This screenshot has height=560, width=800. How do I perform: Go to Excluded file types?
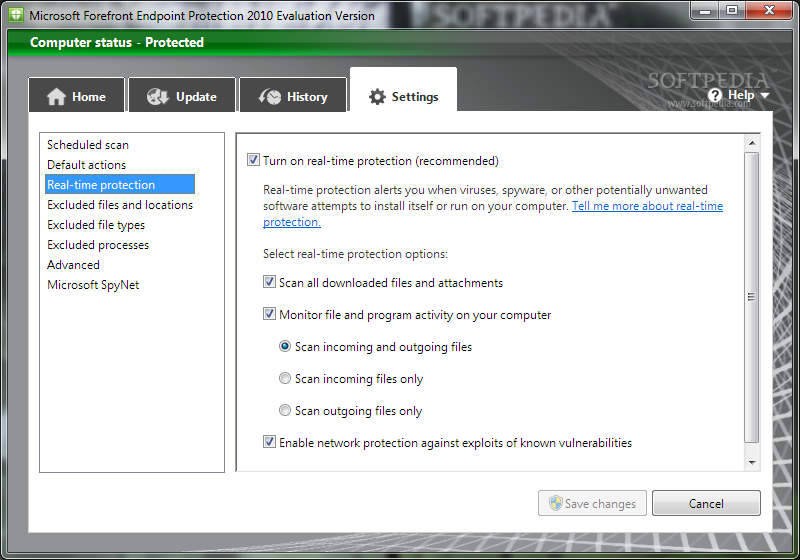point(96,225)
